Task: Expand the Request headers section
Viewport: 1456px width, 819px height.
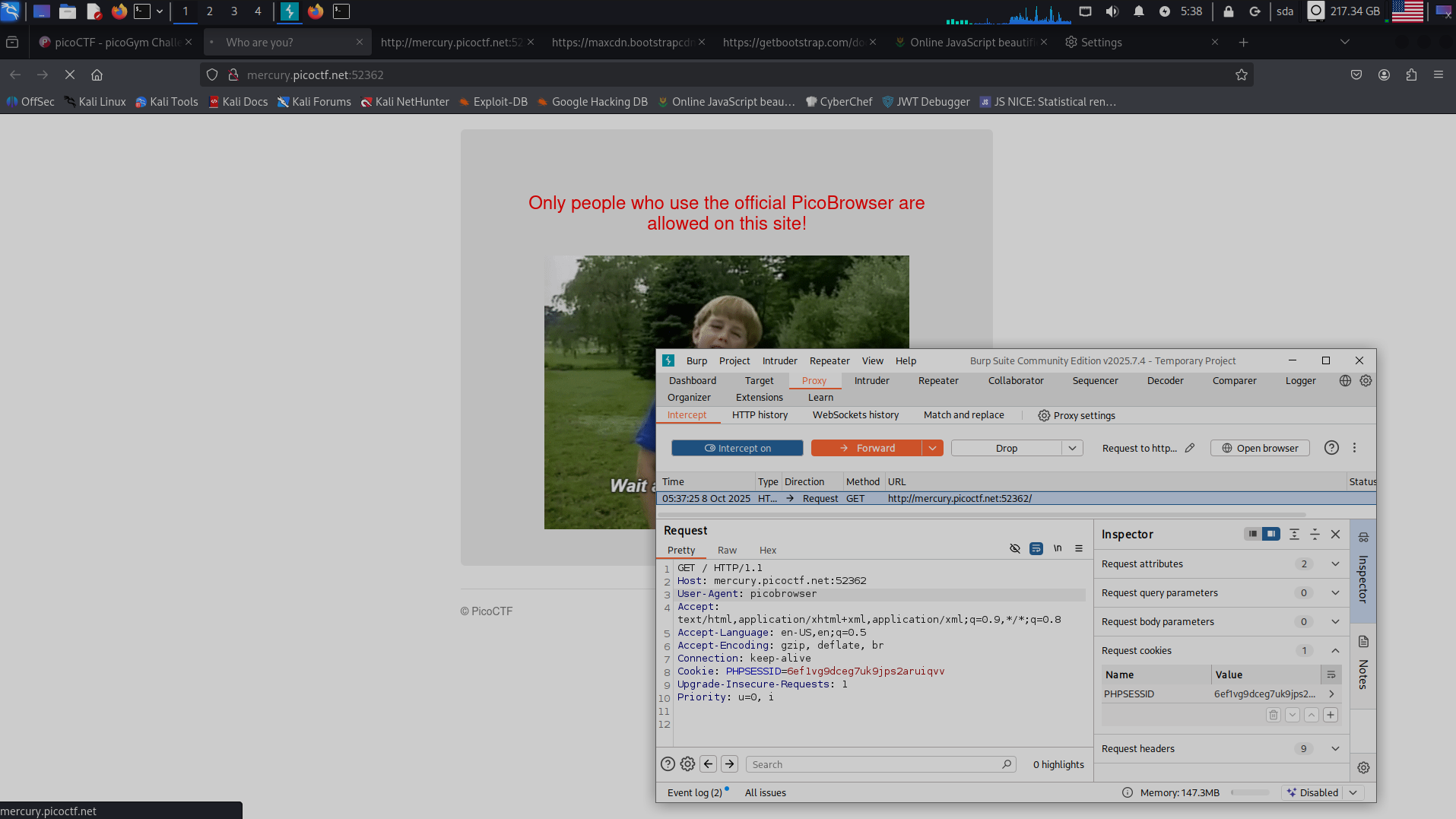Action: 1335,749
